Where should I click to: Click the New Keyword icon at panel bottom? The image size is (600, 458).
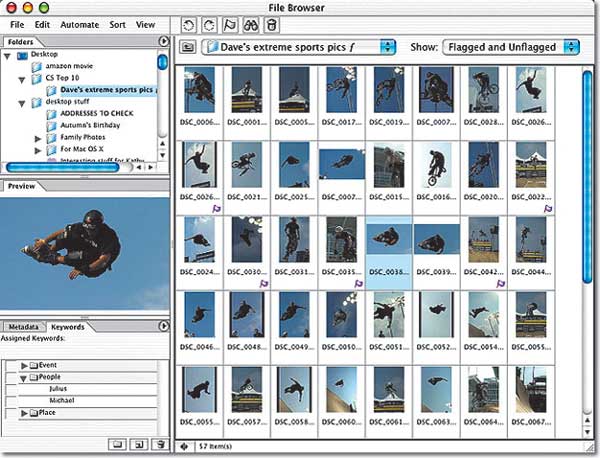click(139, 444)
